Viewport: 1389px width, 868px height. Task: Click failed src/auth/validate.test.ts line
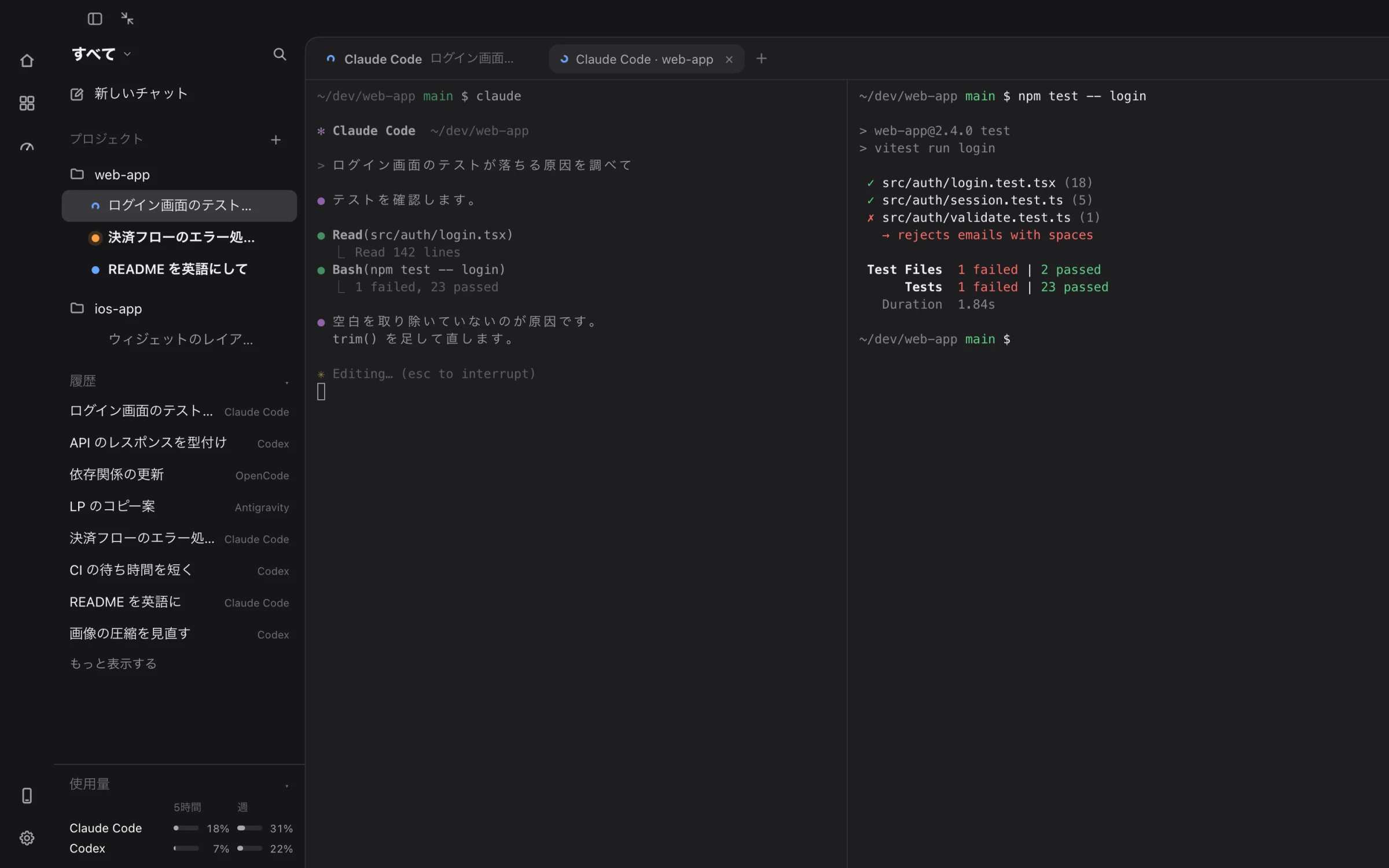pyautogui.click(x=983, y=218)
